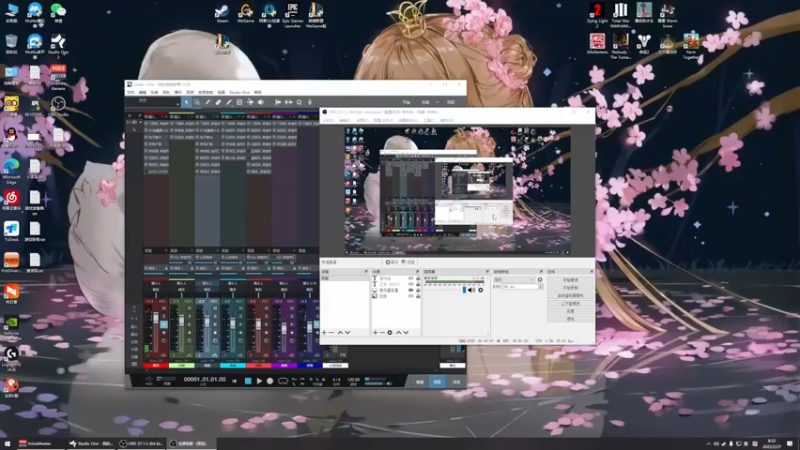Solo the purple mixer channel in Studio One
This screenshot has height=450, width=800.
292,316
